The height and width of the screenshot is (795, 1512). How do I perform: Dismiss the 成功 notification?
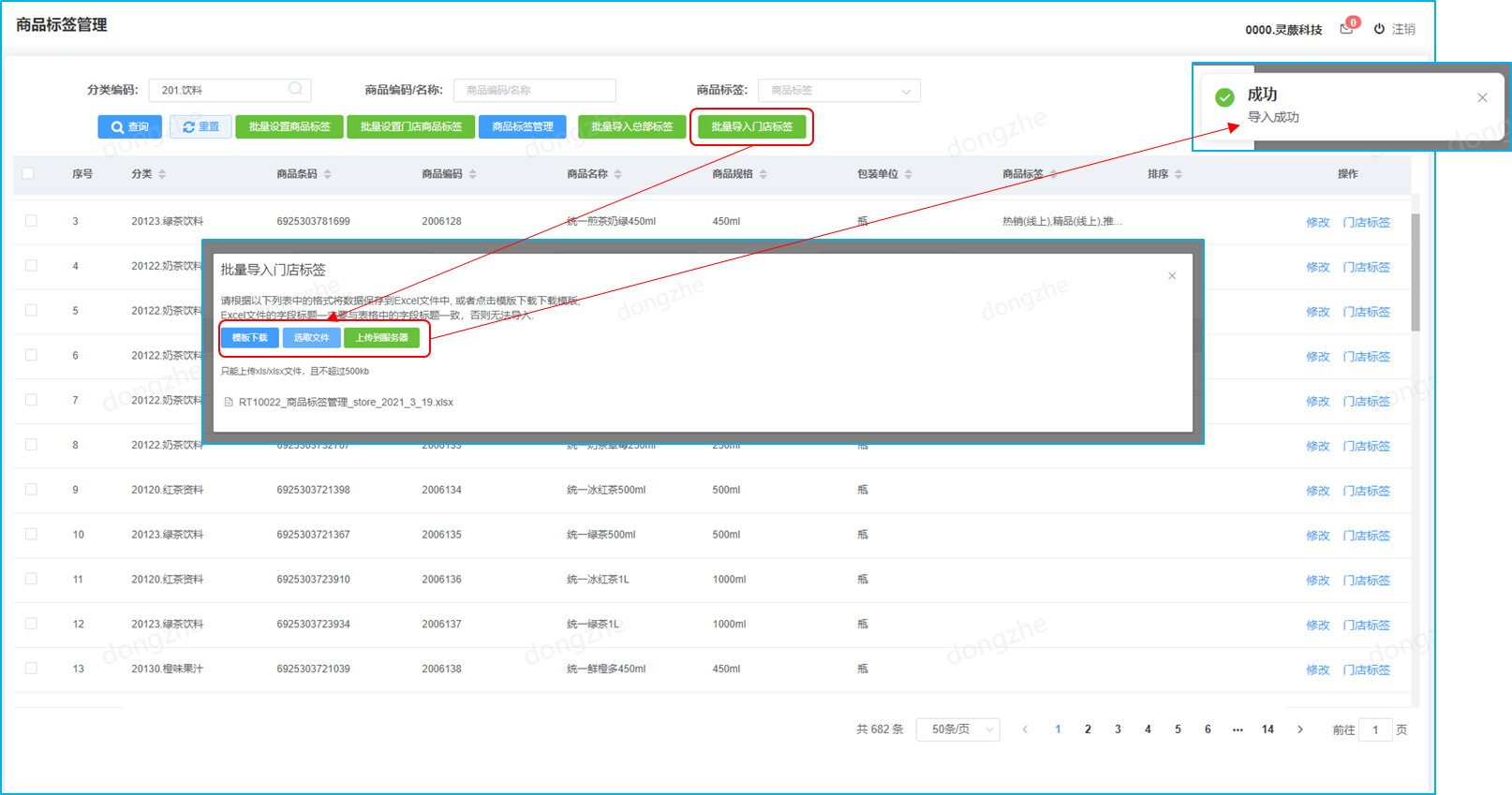point(1482,97)
